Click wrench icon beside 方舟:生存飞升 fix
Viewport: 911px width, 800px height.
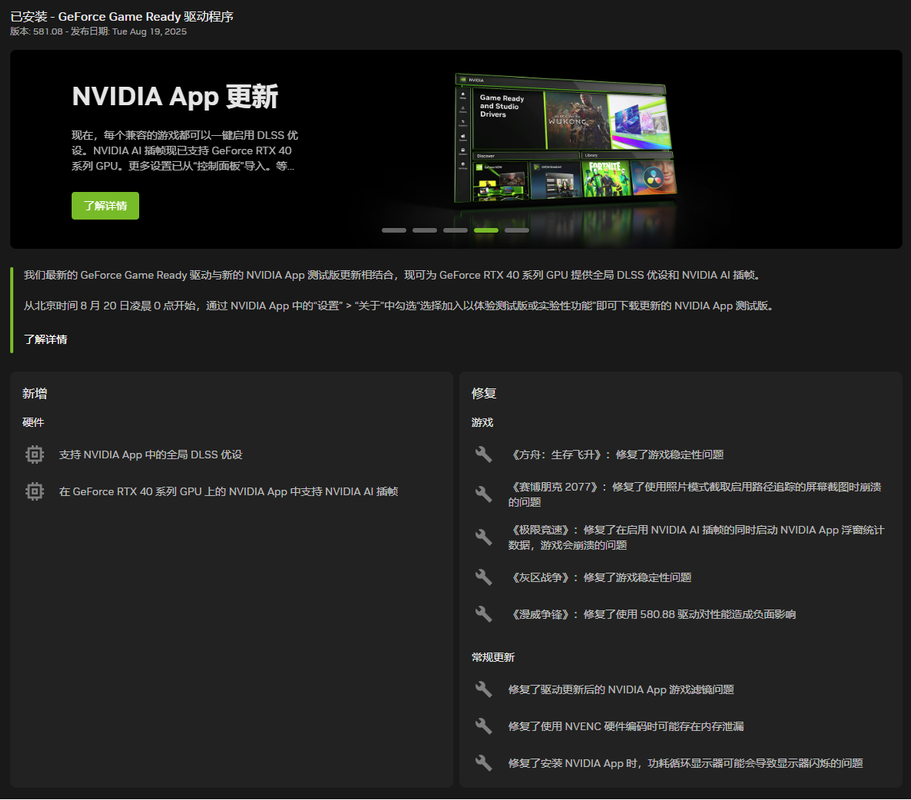coord(483,454)
